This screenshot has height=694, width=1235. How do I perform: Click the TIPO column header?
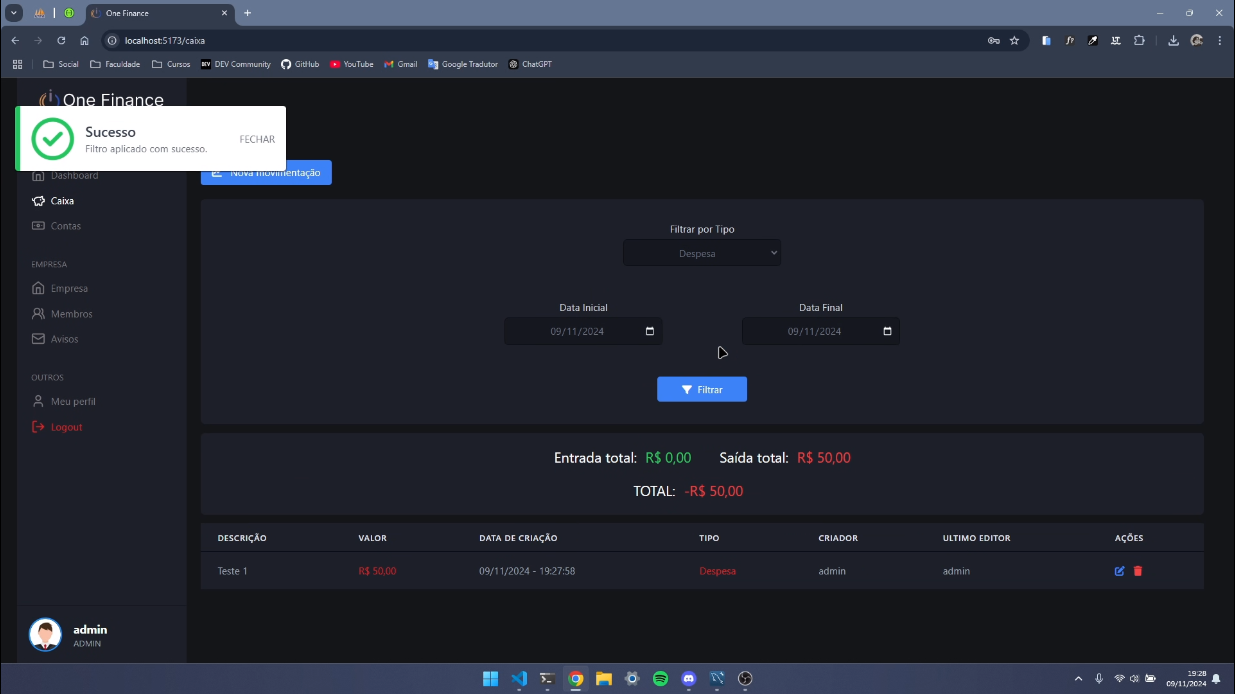point(709,538)
